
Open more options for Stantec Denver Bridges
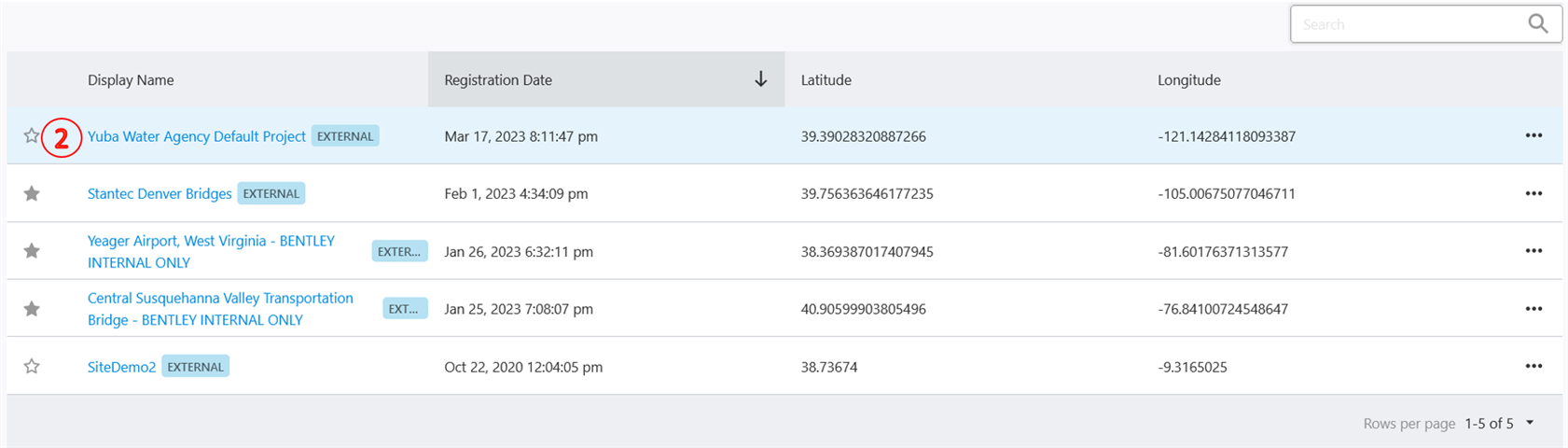pos(1533,194)
